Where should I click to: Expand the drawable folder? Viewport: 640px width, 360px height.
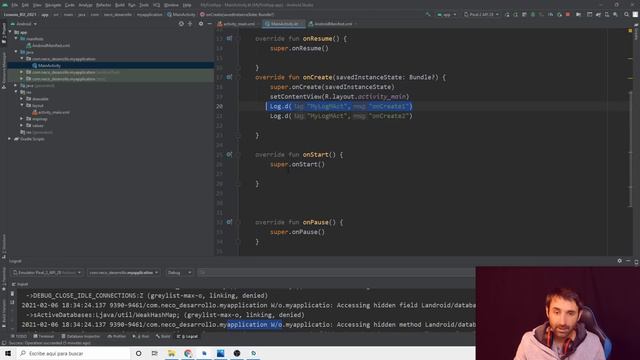pyautogui.click(x=22, y=98)
